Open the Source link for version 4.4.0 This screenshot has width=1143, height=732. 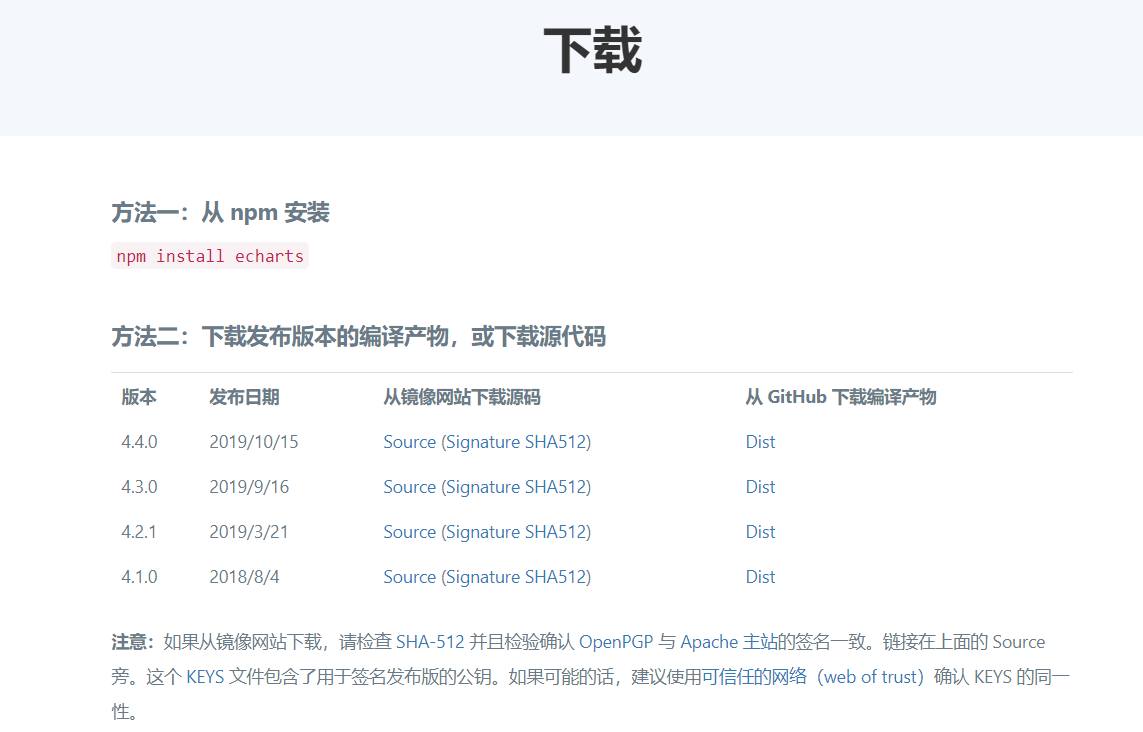click(410, 442)
